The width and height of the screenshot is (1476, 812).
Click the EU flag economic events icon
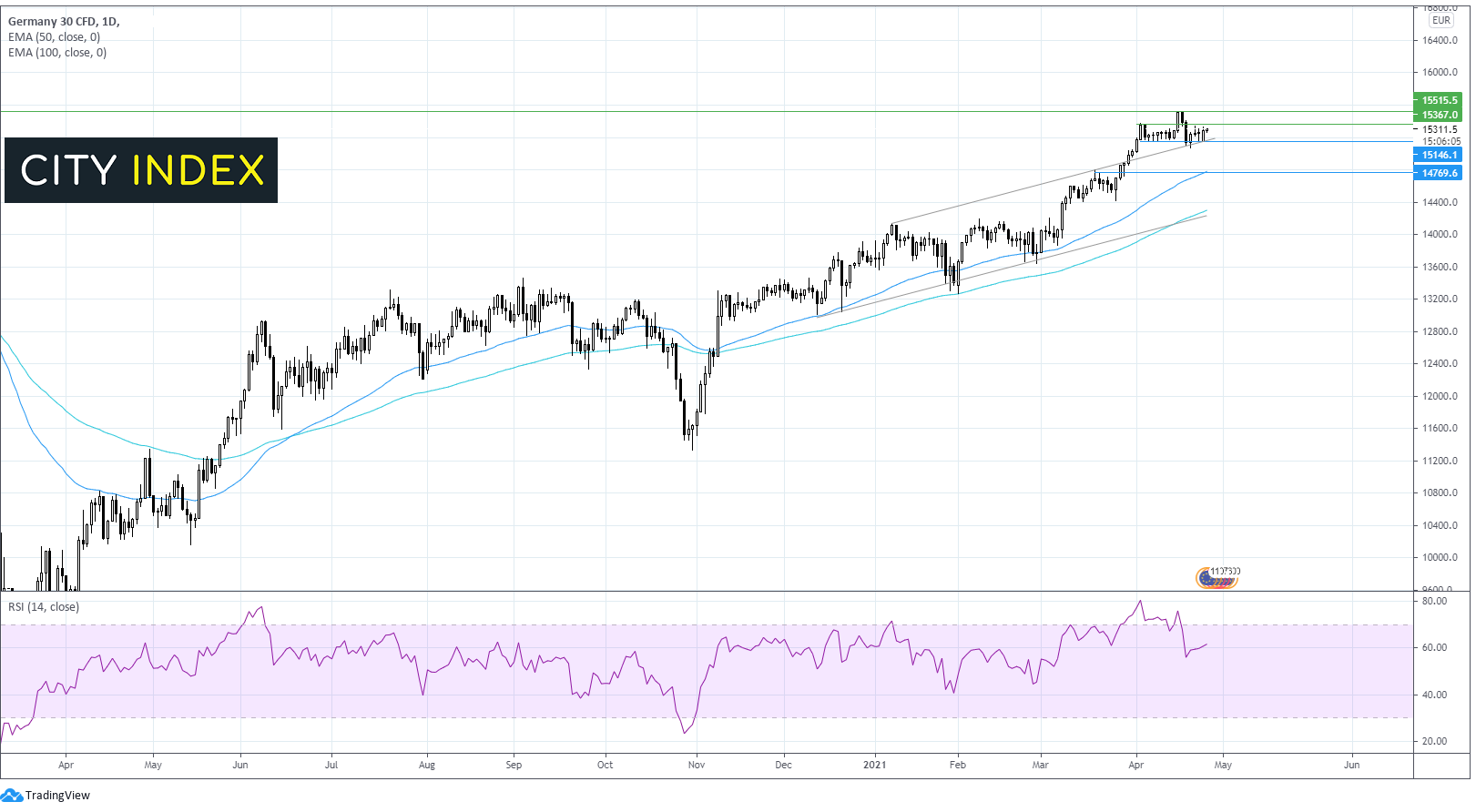pyautogui.click(x=1207, y=578)
